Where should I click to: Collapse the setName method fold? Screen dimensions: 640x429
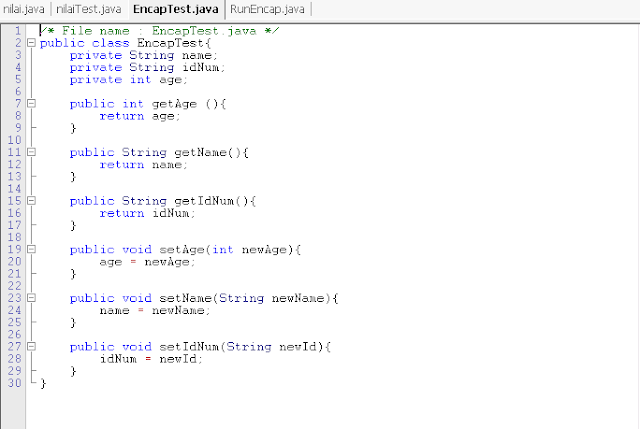pyautogui.click(x=31, y=298)
